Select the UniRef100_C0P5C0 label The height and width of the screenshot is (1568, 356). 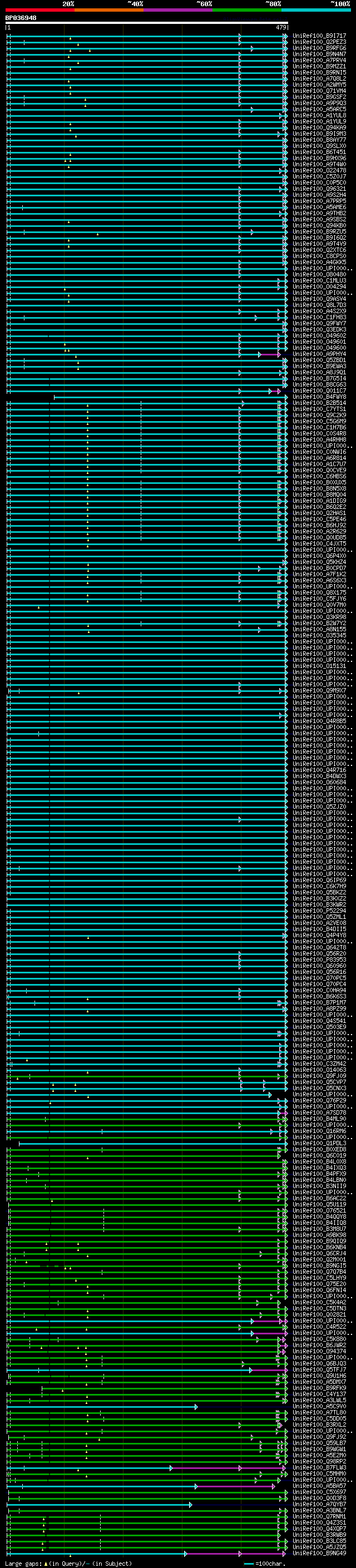click(x=319, y=182)
